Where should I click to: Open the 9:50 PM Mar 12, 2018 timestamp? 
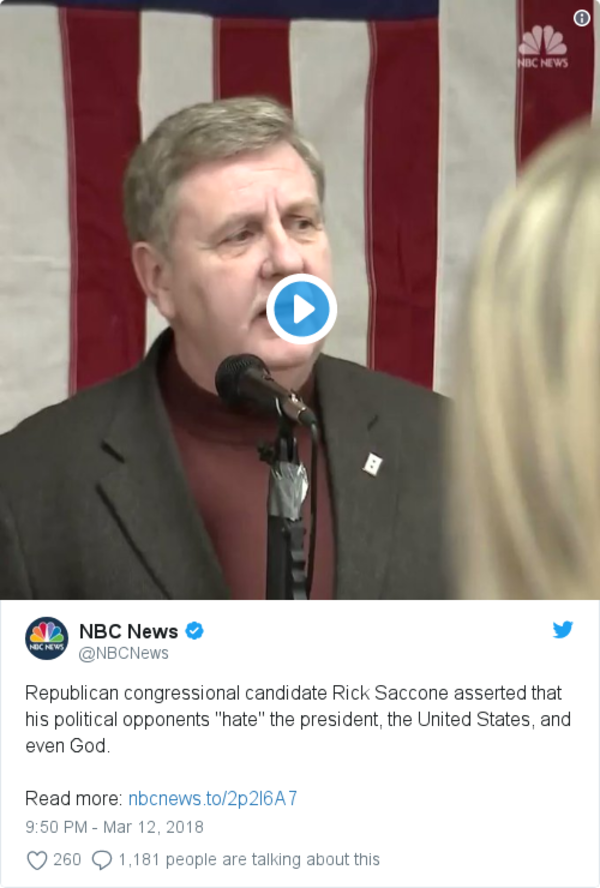pyautogui.click(x=114, y=827)
